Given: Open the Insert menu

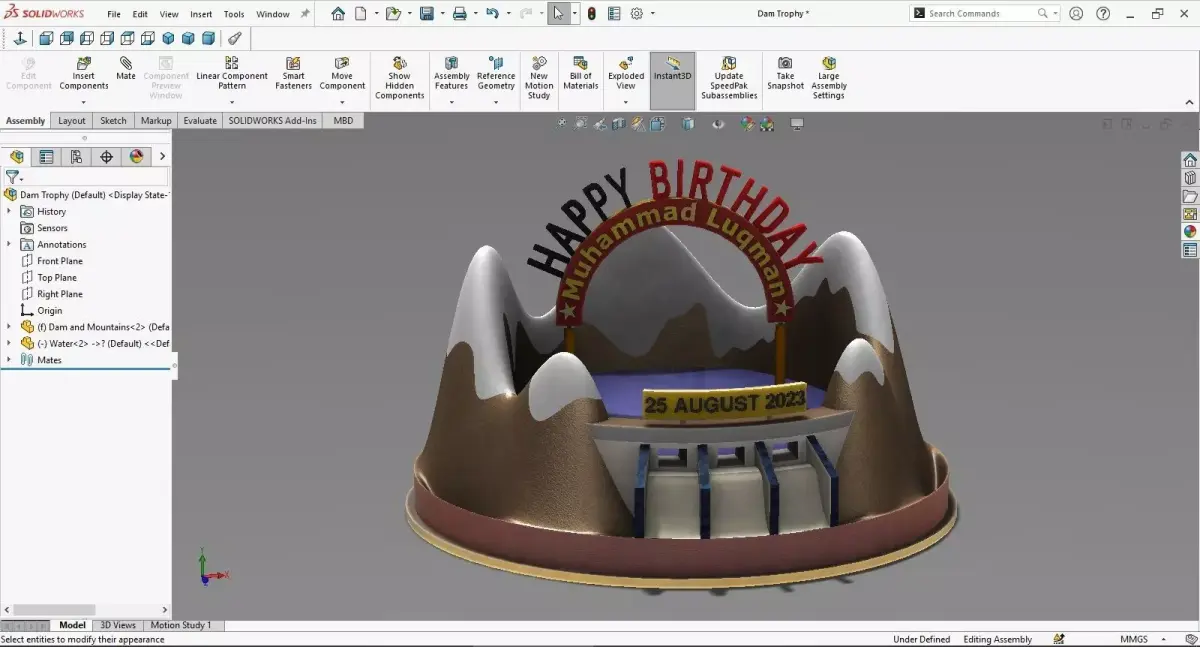Looking at the screenshot, I should coord(201,14).
